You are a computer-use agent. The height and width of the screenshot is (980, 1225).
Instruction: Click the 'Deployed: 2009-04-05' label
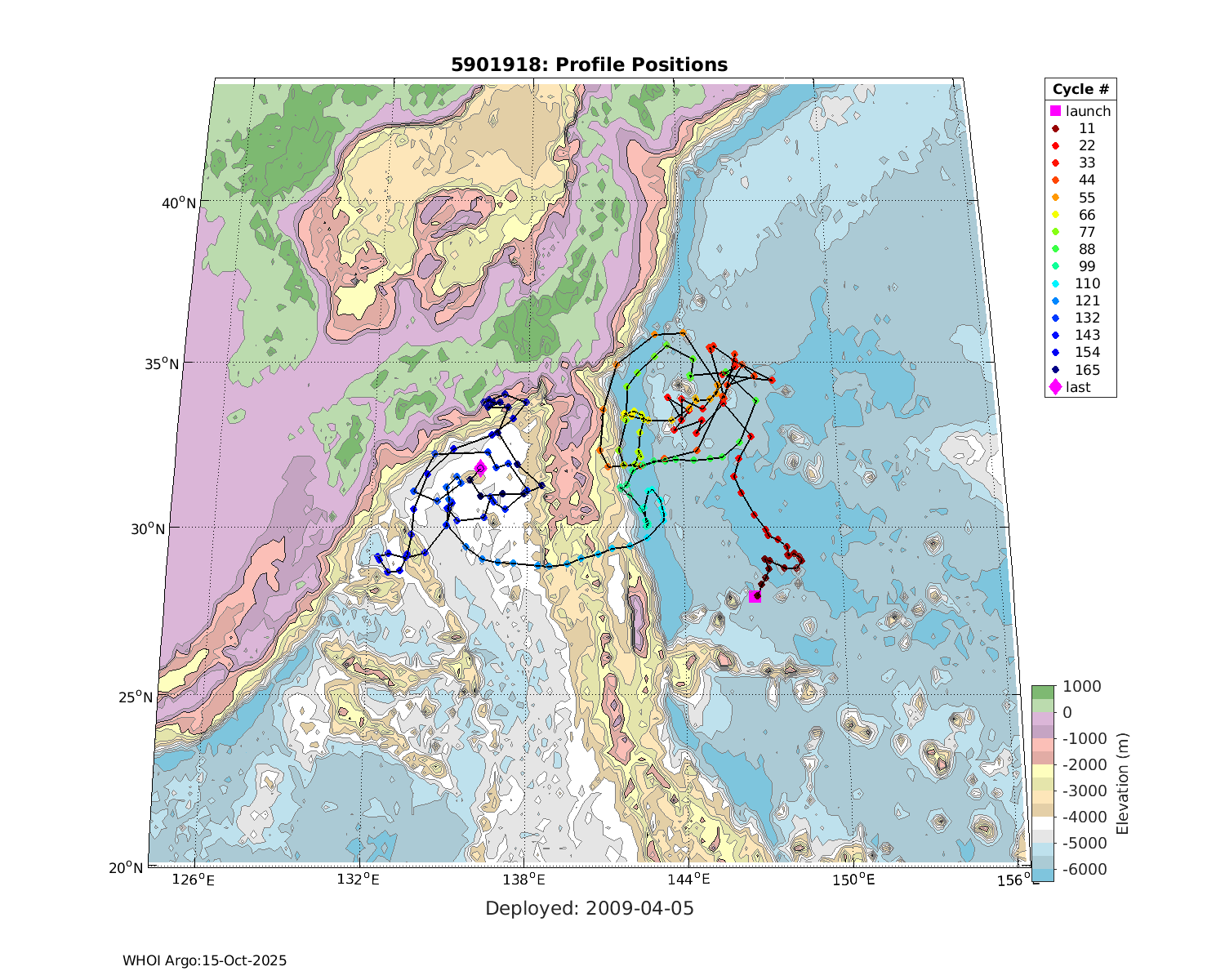tap(589, 908)
